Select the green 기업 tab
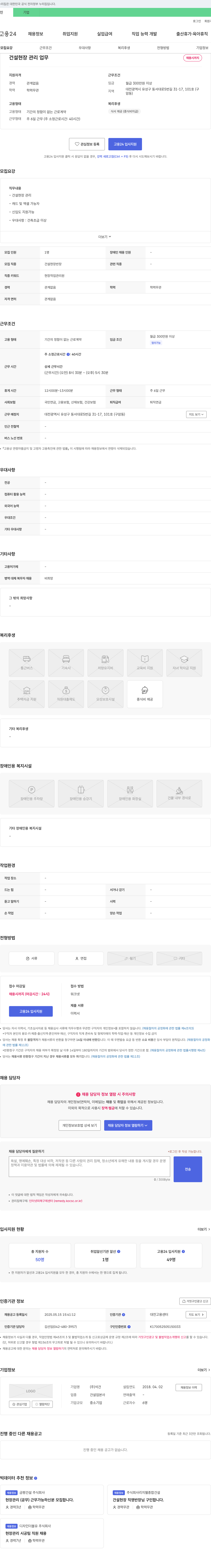Screen dimensions: 211x1568 (x=26, y=12)
